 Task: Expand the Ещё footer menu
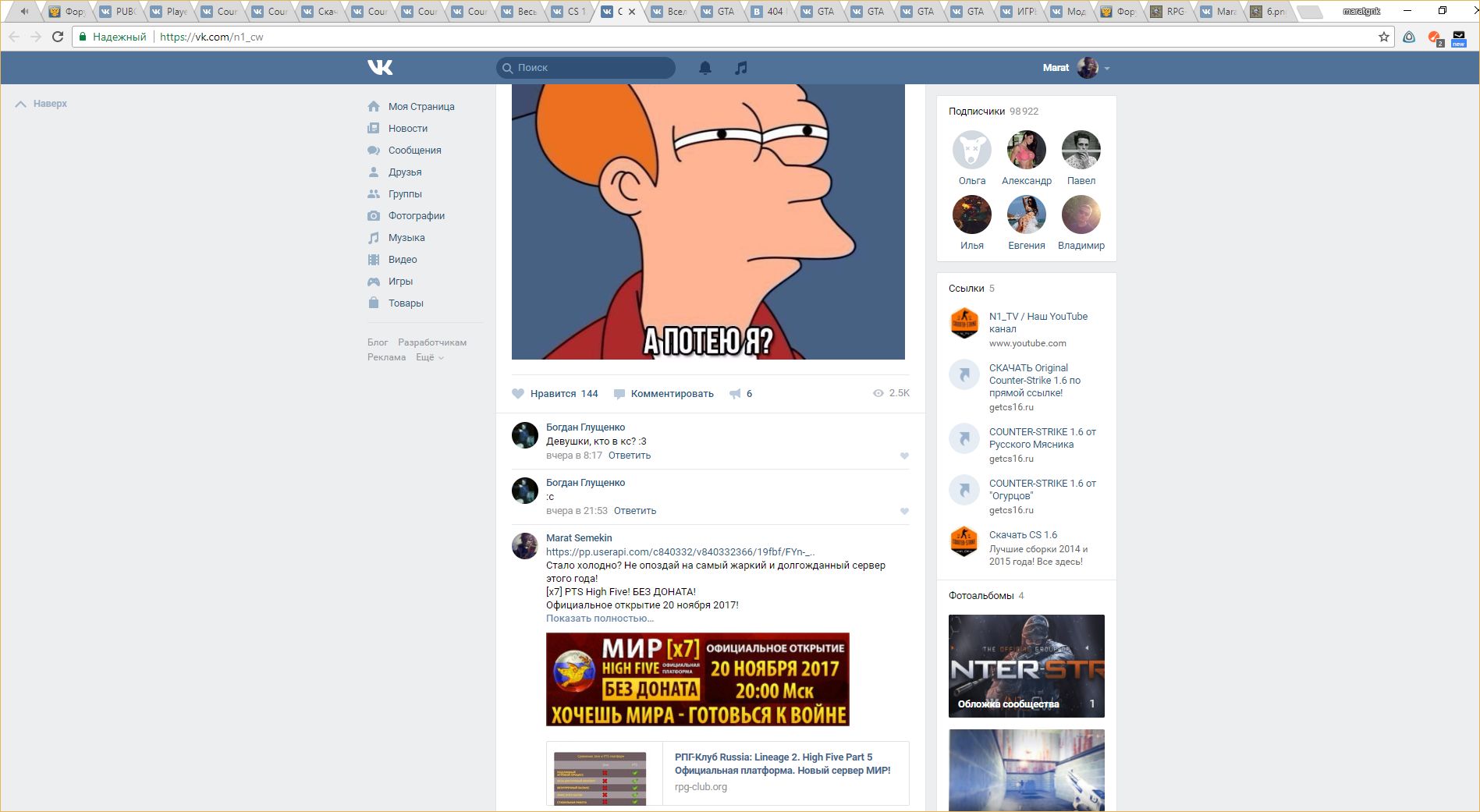(x=429, y=357)
